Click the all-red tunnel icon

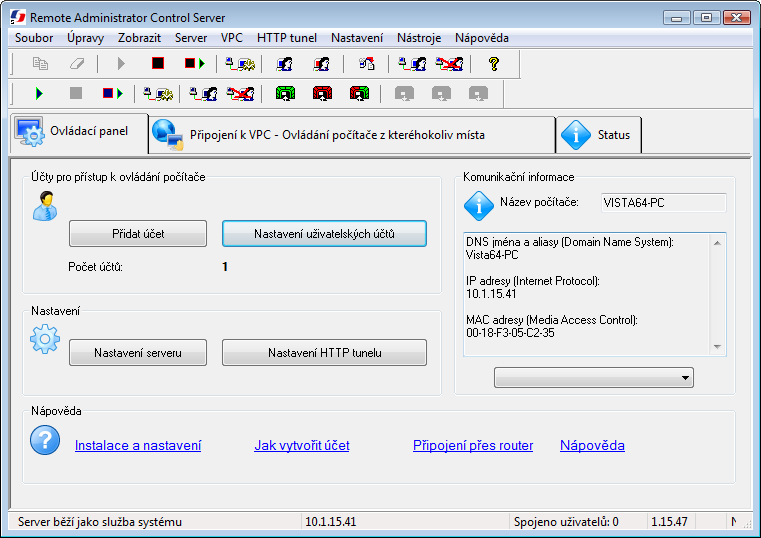322,93
